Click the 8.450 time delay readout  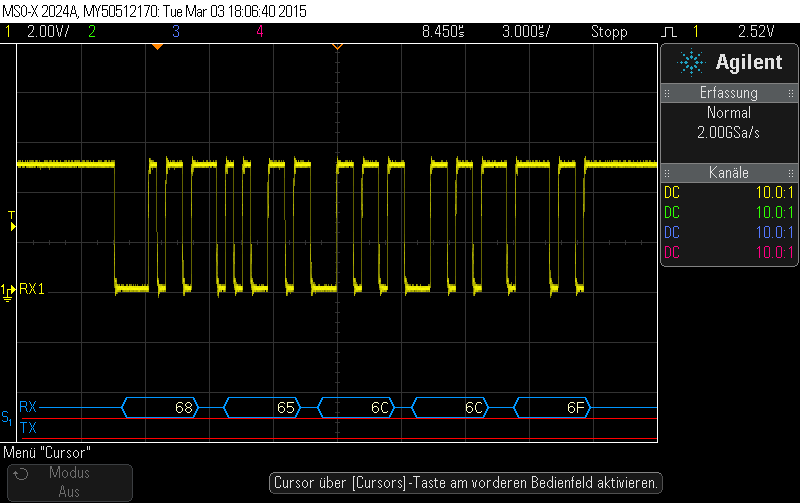pyautogui.click(x=443, y=32)
